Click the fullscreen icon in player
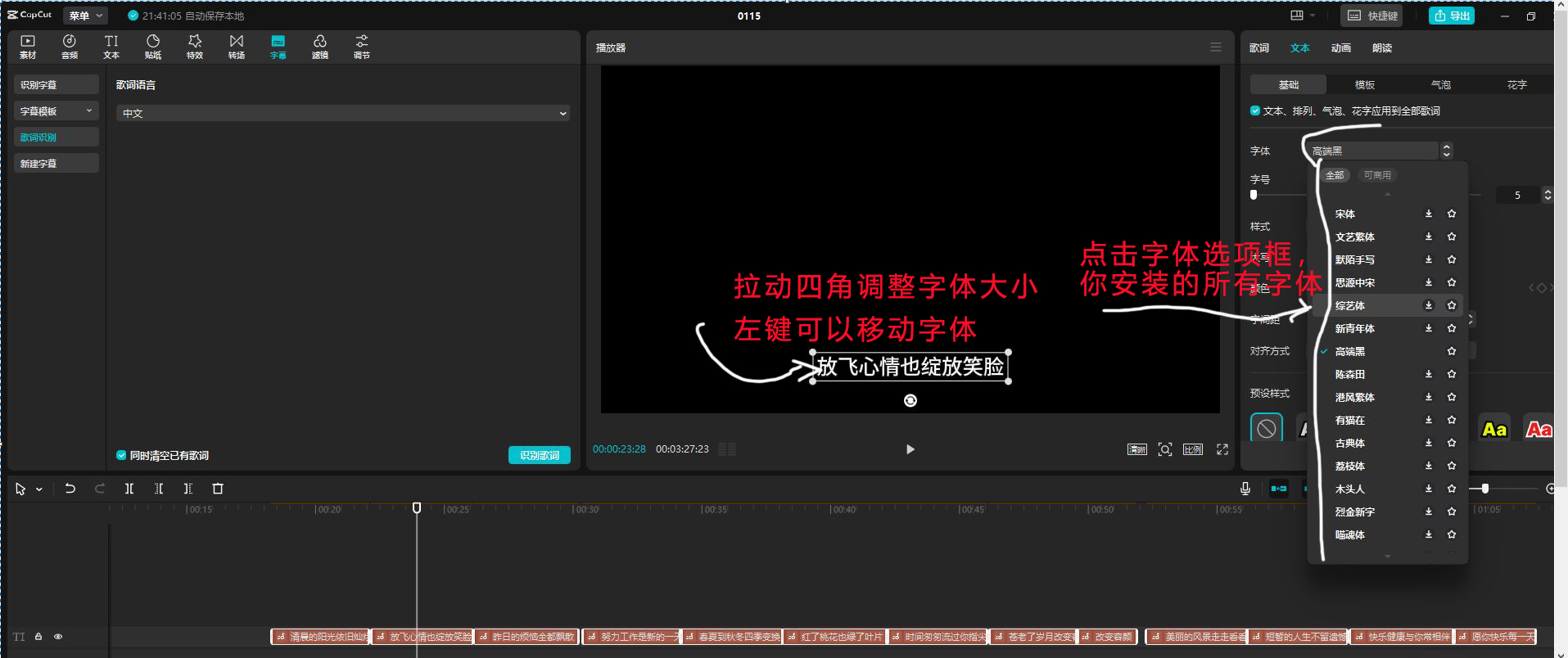 1222,449
